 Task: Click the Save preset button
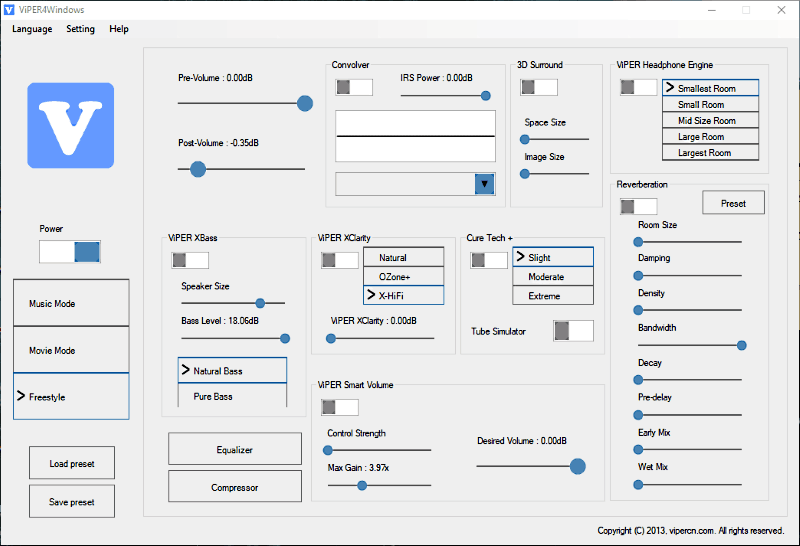pos(72,502)
